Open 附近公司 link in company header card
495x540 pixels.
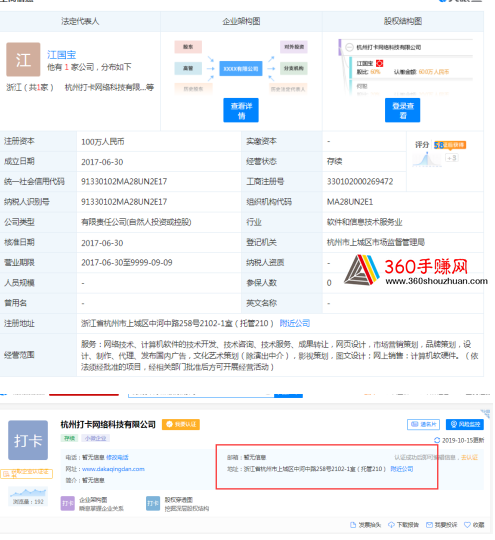402,469
